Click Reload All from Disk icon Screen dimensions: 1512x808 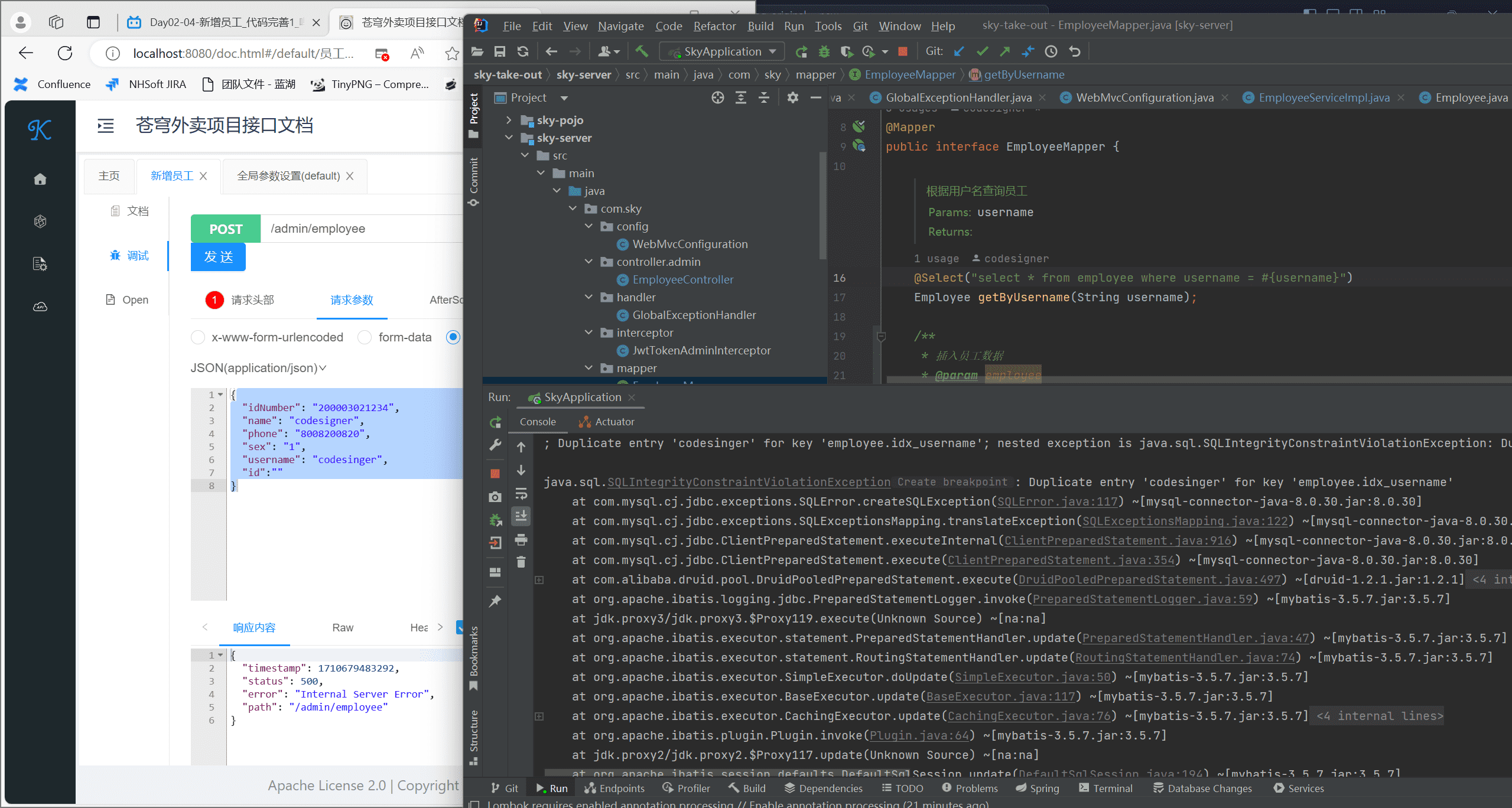522,52
